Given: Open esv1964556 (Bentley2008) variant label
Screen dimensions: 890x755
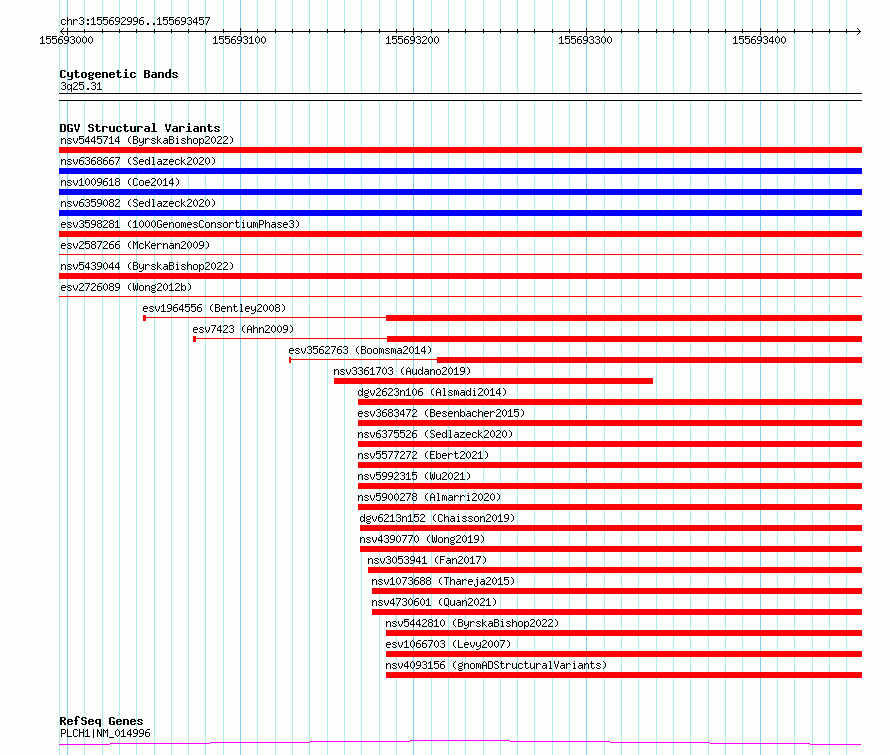Looking at the screenshot, I should pos(214,308).
